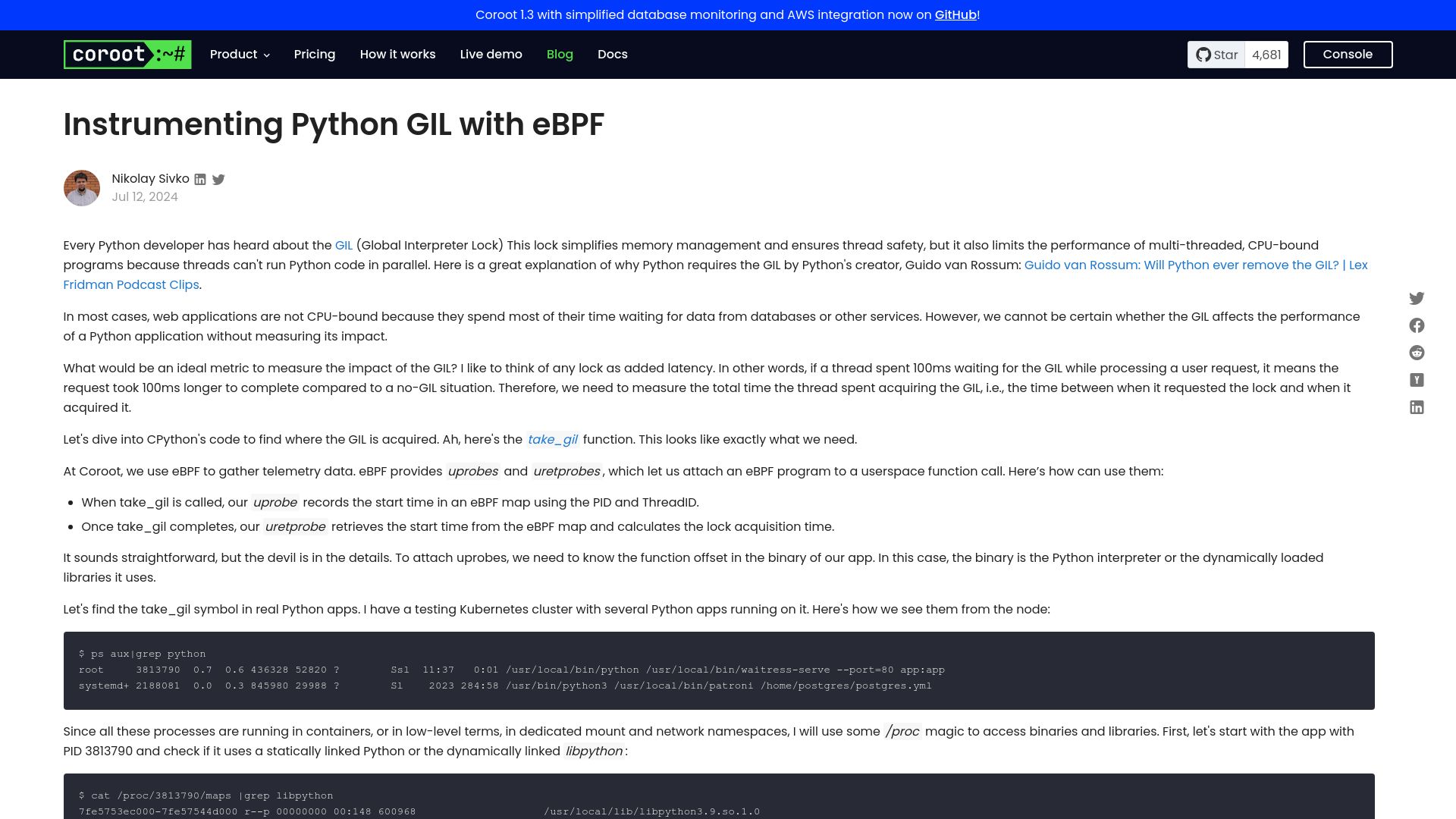Click the 'libpython' inline code term
1456x819 pixels.
(x=594, y=752)
